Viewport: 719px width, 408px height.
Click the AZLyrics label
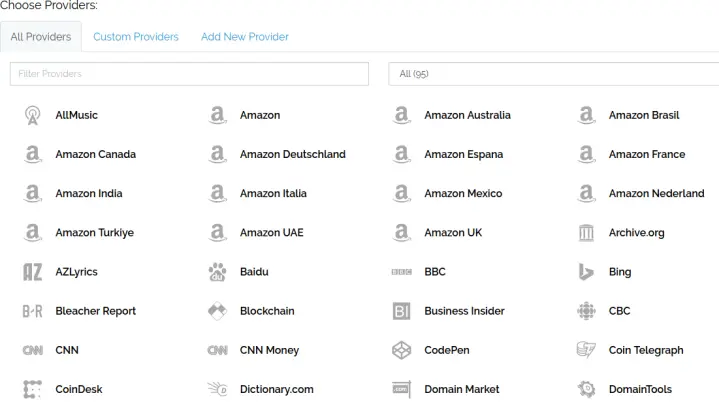click(77, 272)
